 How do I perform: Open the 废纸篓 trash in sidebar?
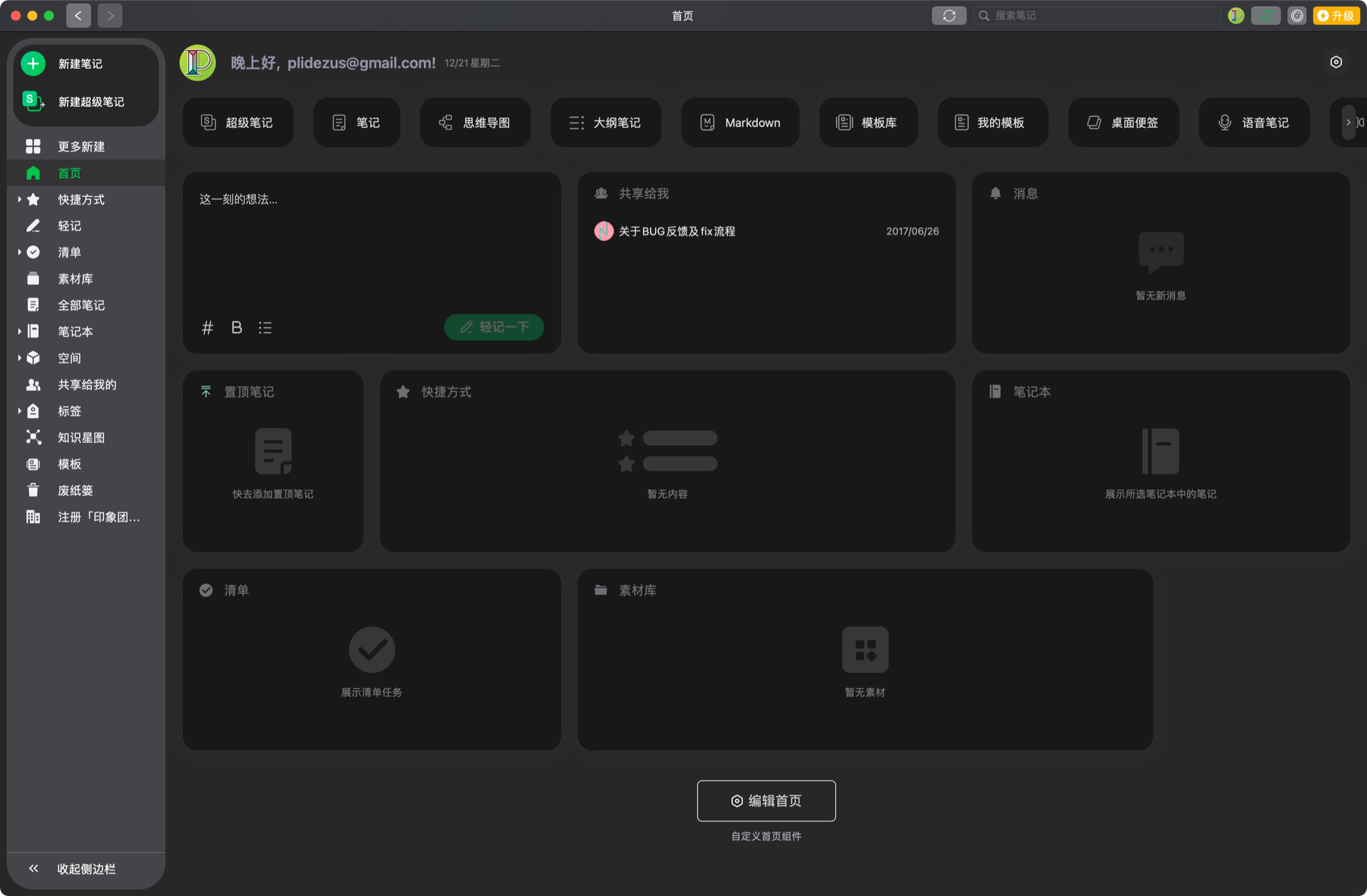click(x=75, y=490)
